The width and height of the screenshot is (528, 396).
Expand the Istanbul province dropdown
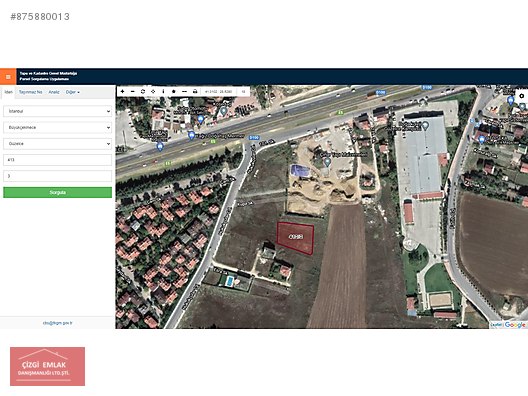pos(57,111)
